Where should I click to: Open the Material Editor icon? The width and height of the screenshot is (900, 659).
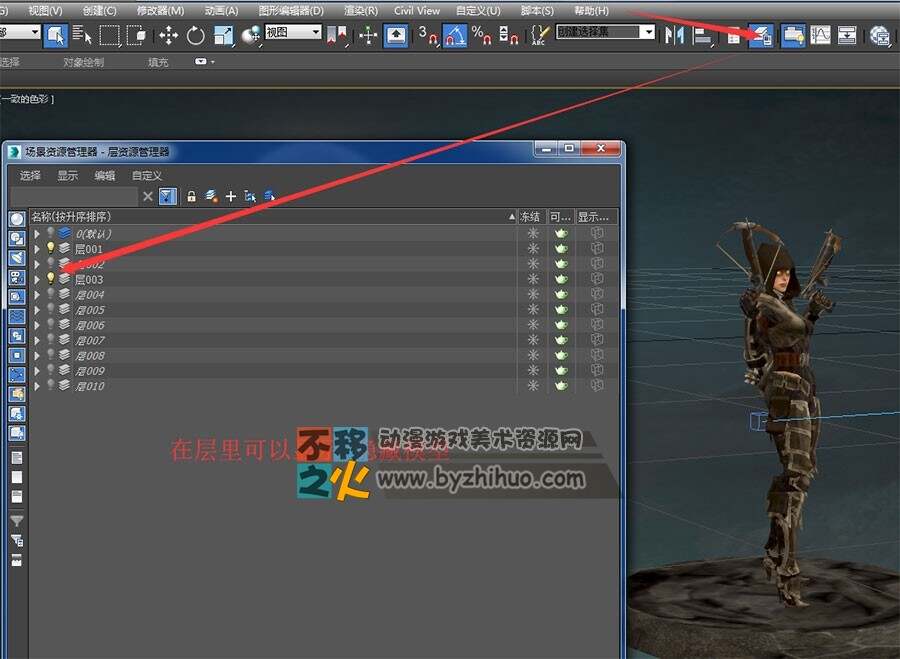coord(879,36)
